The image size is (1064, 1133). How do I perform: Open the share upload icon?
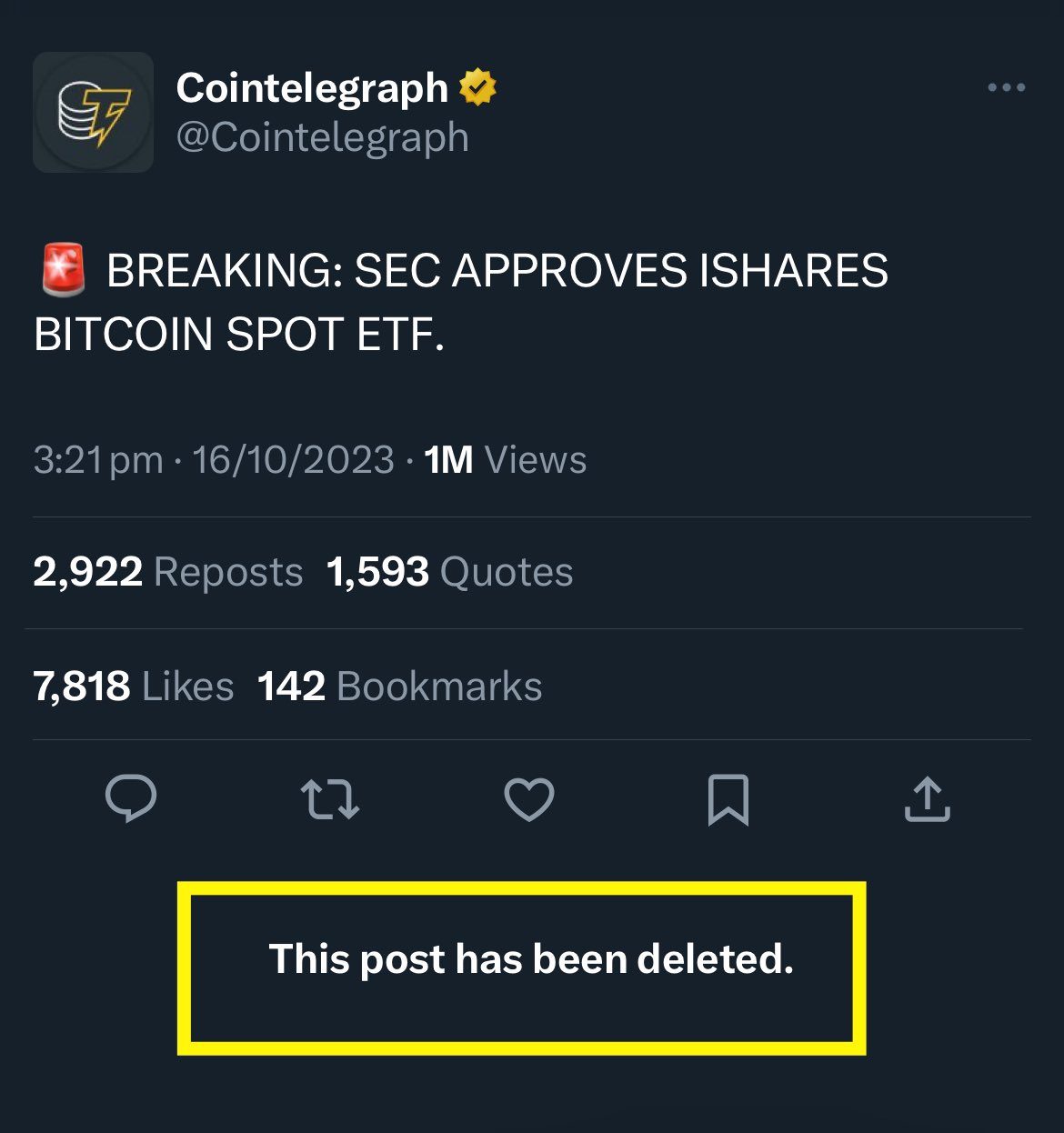(927, 799)
